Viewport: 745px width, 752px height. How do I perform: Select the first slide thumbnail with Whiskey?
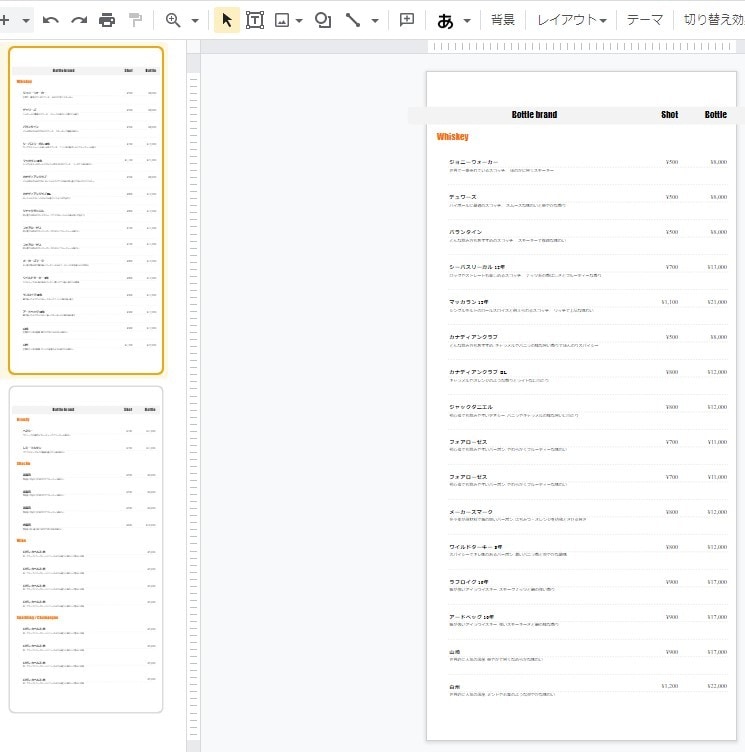click(86, 211)
